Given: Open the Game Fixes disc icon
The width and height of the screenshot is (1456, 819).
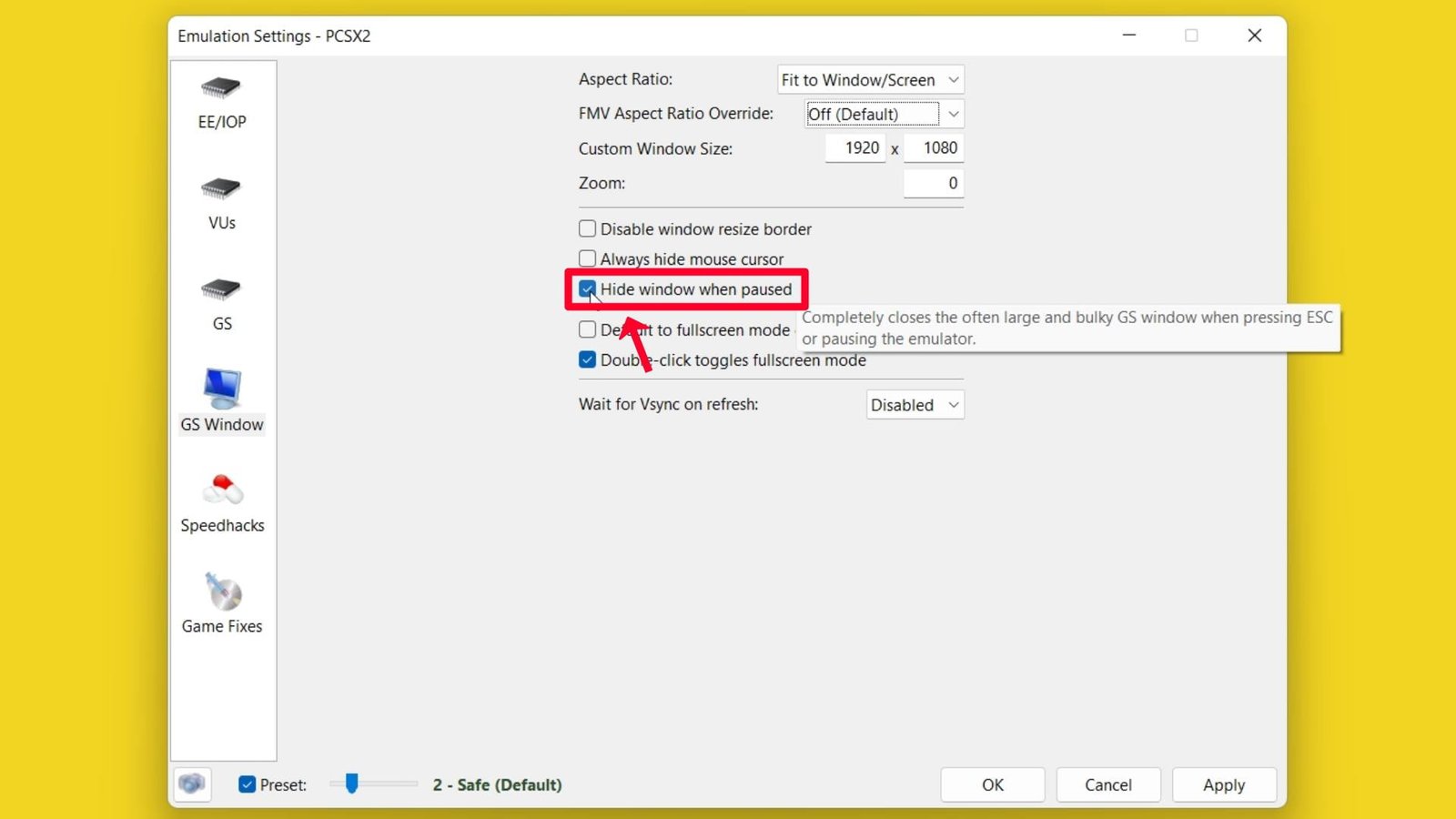Looking at the screenshot, I should (x=222, y=591).
